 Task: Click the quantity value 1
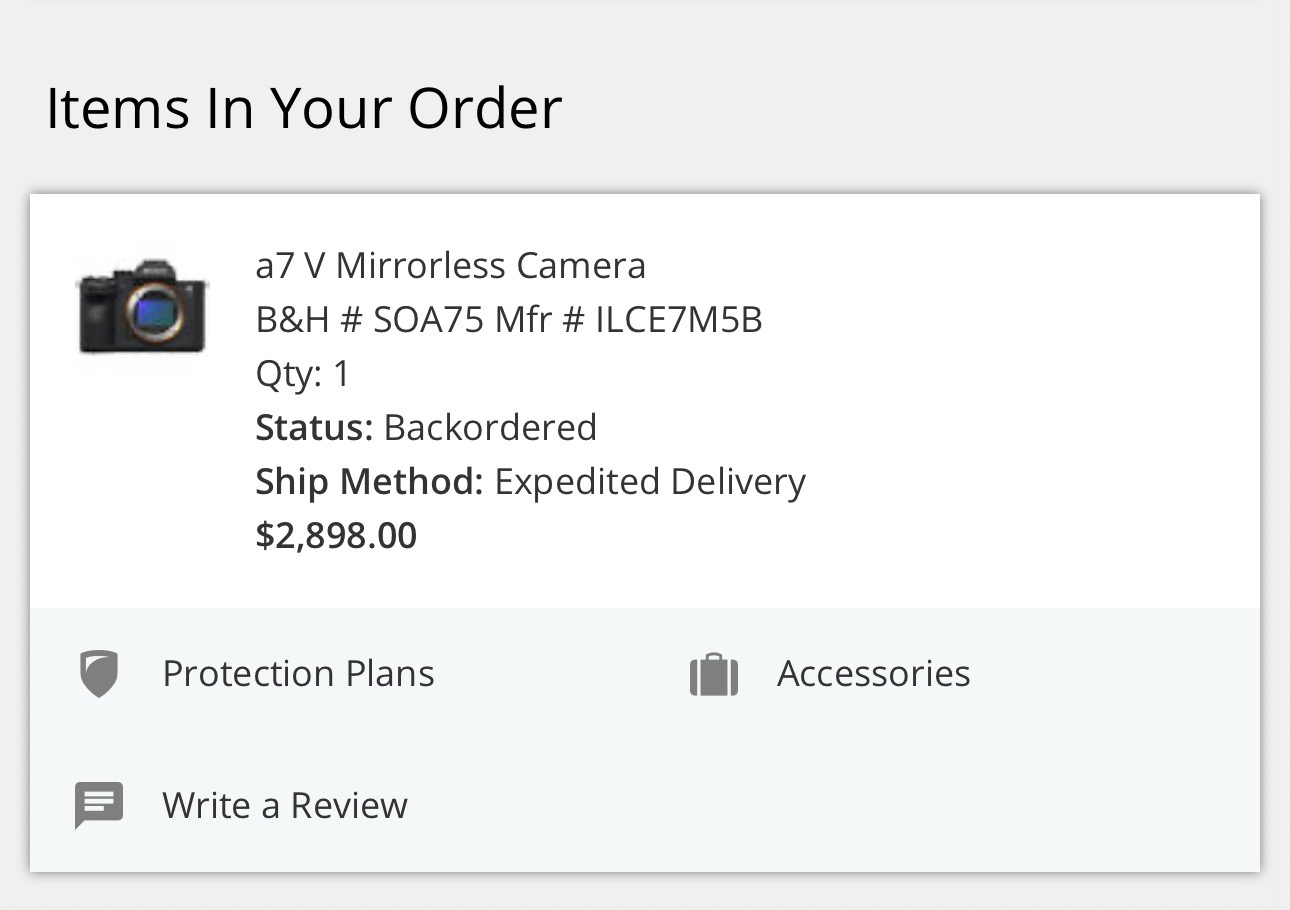(342, 374)
